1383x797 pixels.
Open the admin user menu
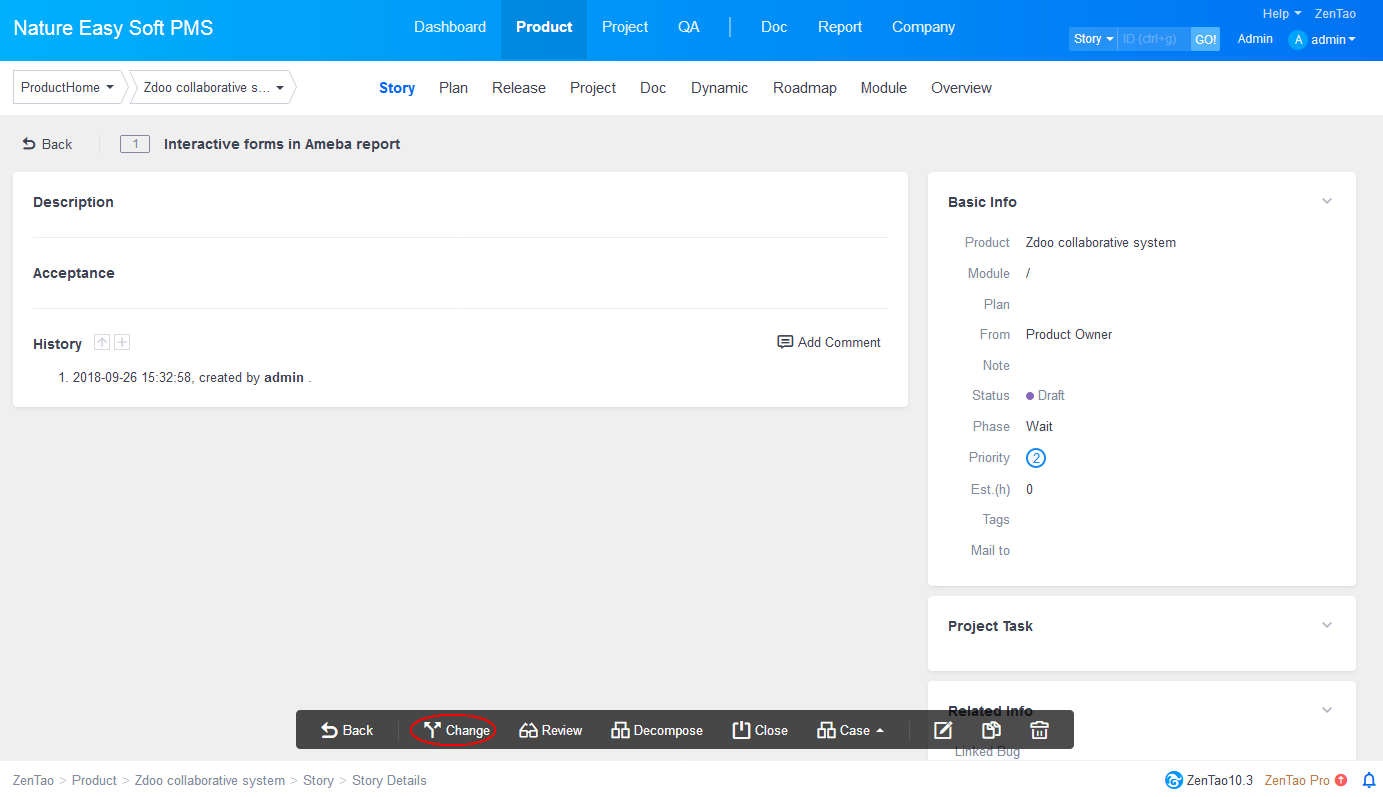tap(1323, 40)
